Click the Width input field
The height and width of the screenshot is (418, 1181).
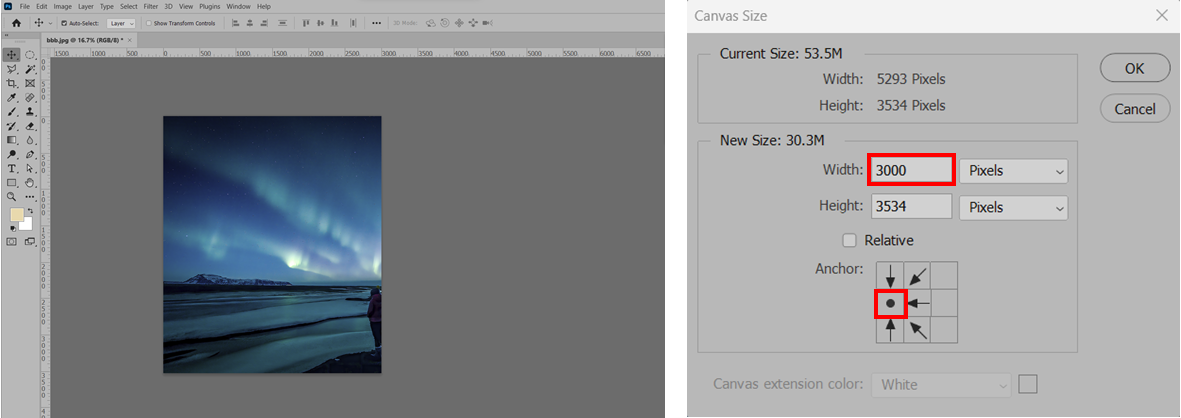[911, 171]
